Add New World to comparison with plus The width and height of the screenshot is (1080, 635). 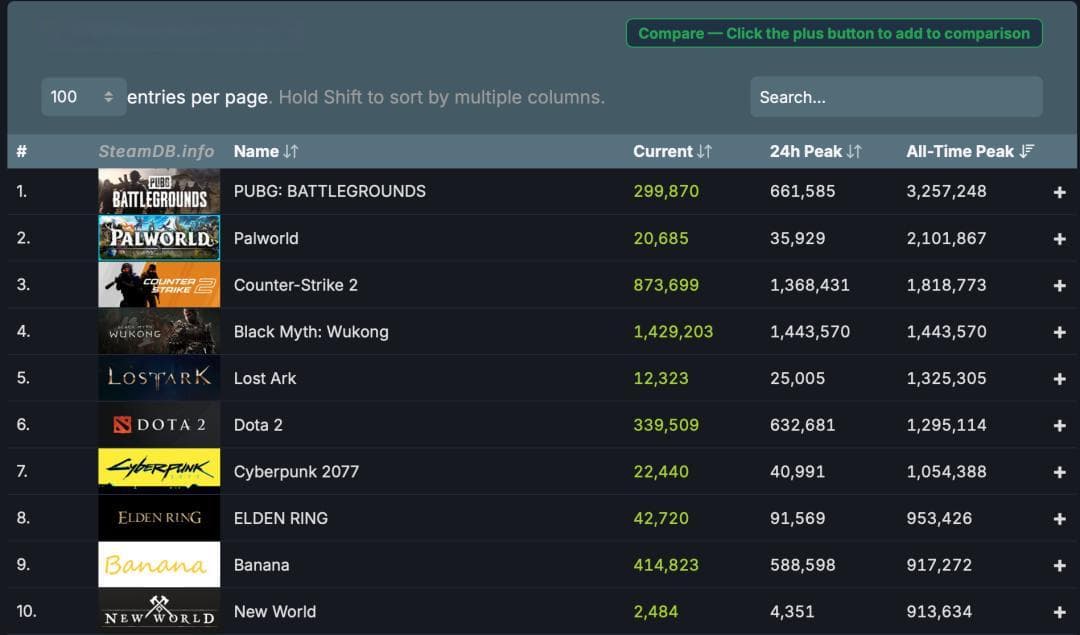[x=1059, y=612]
